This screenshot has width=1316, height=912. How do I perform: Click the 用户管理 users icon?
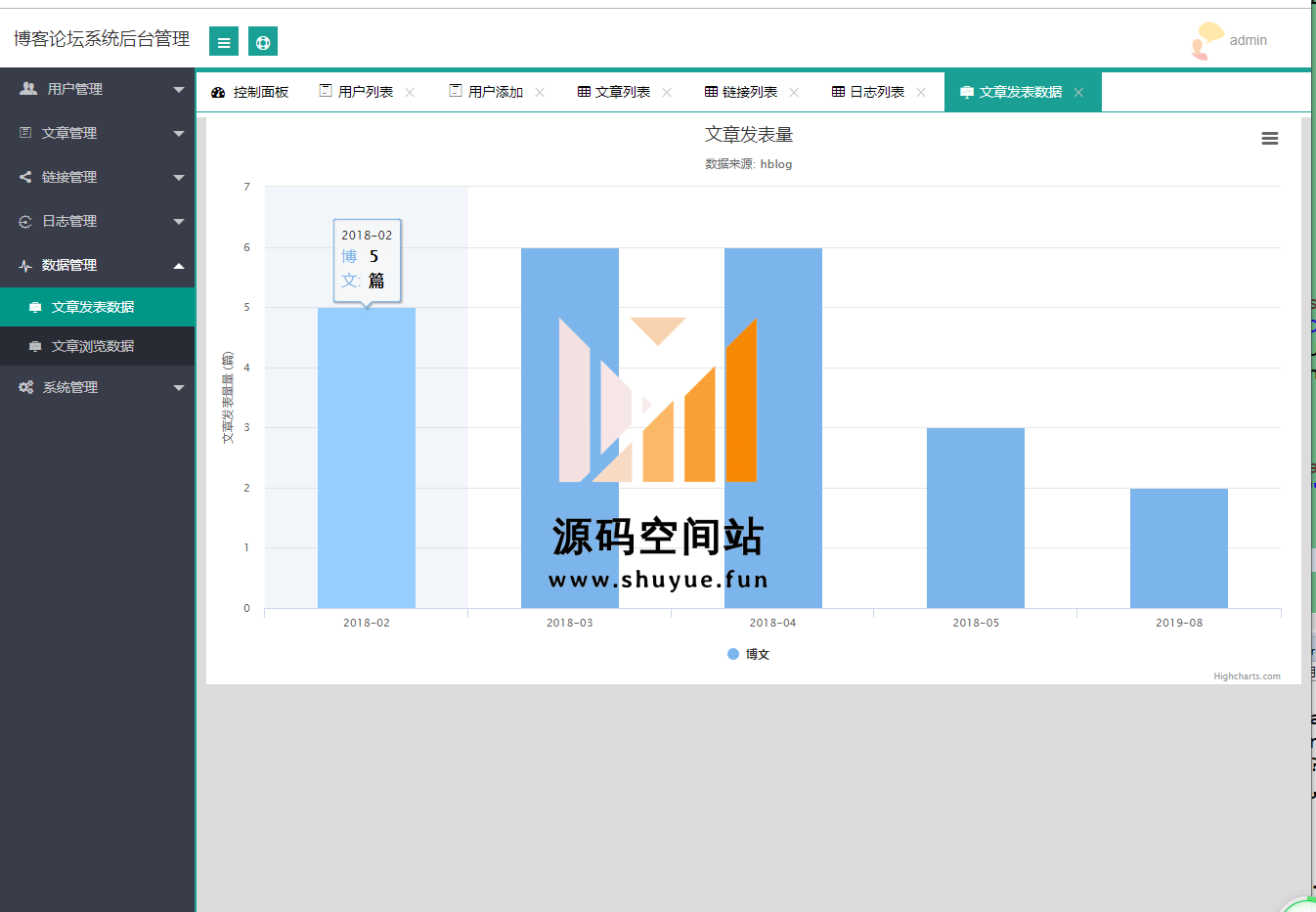pyautogui.click(x=28, y=89)
